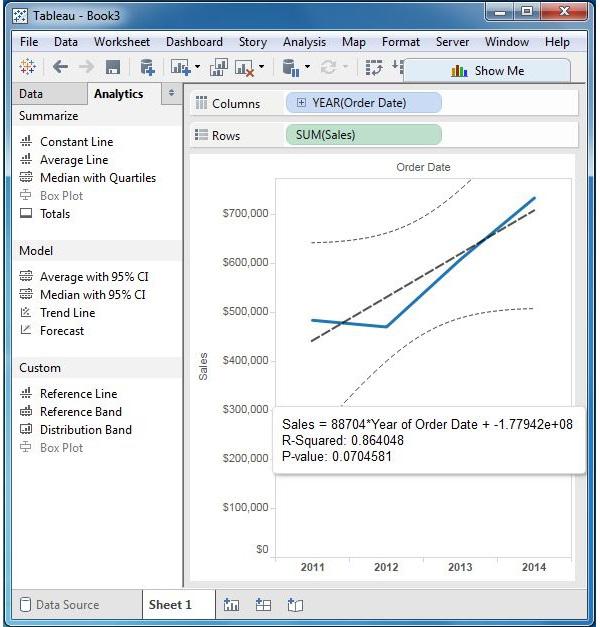Click the Run Update refresh icon
The width and height of the screenshot is (600, 627).
(x=328, y=67)
